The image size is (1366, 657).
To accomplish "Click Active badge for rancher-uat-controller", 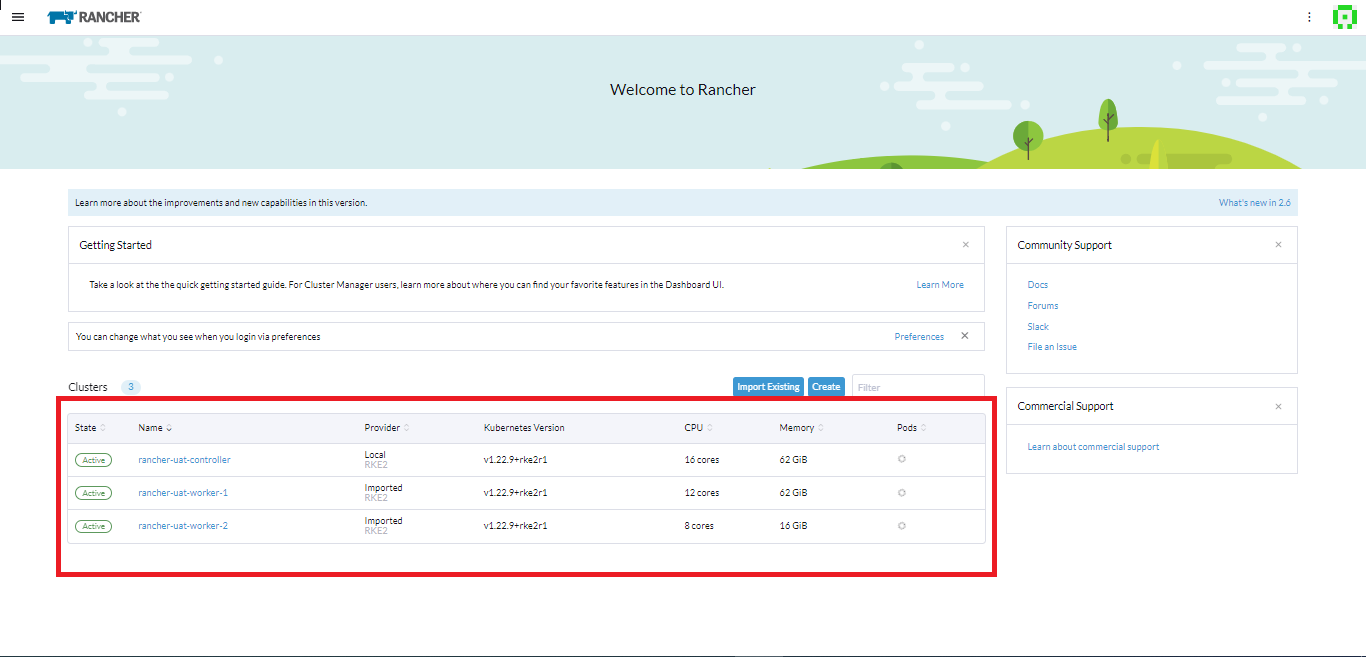I will 93,460.
